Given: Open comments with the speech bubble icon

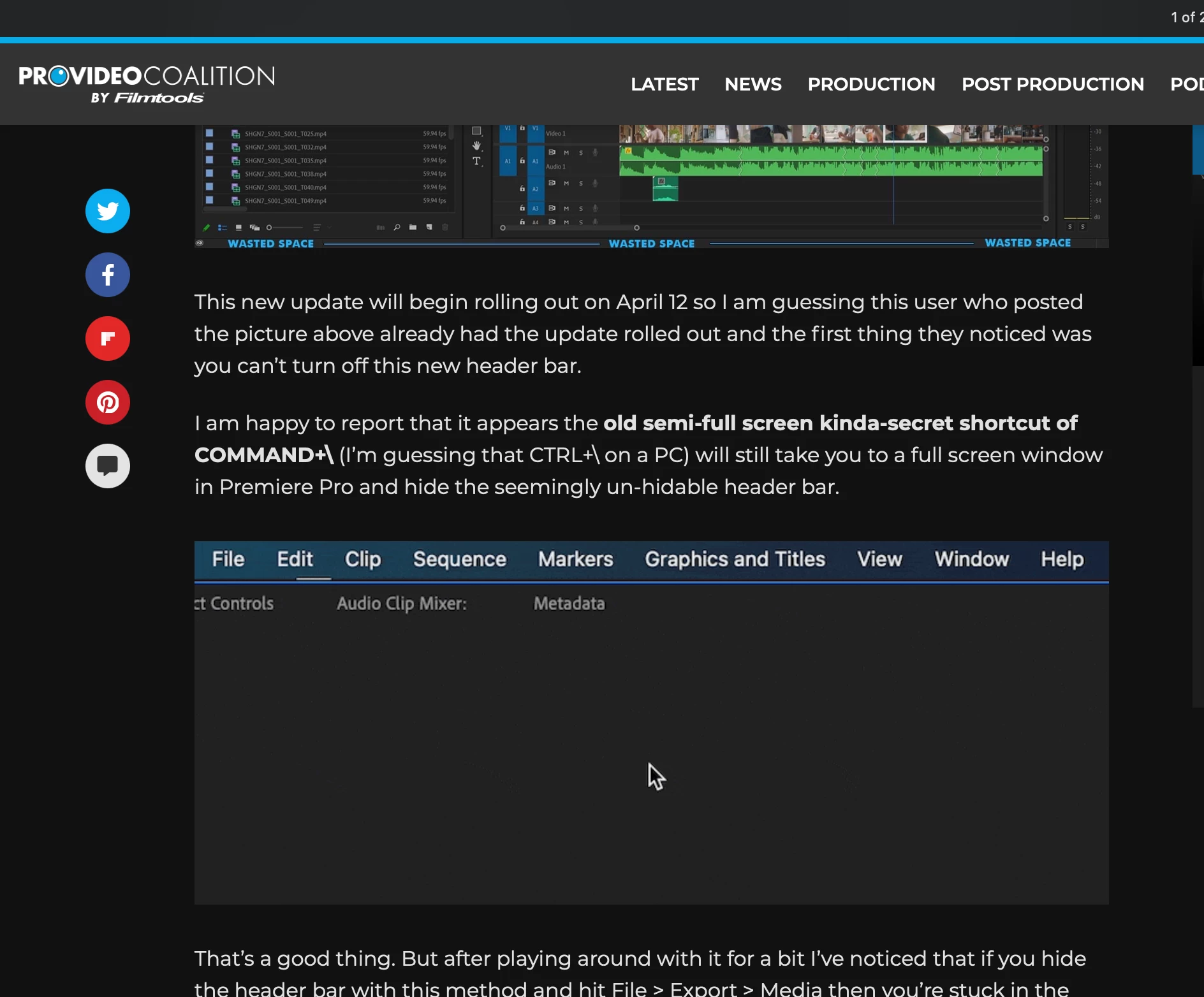Looking at the screenshot, I should pos(108,466).
